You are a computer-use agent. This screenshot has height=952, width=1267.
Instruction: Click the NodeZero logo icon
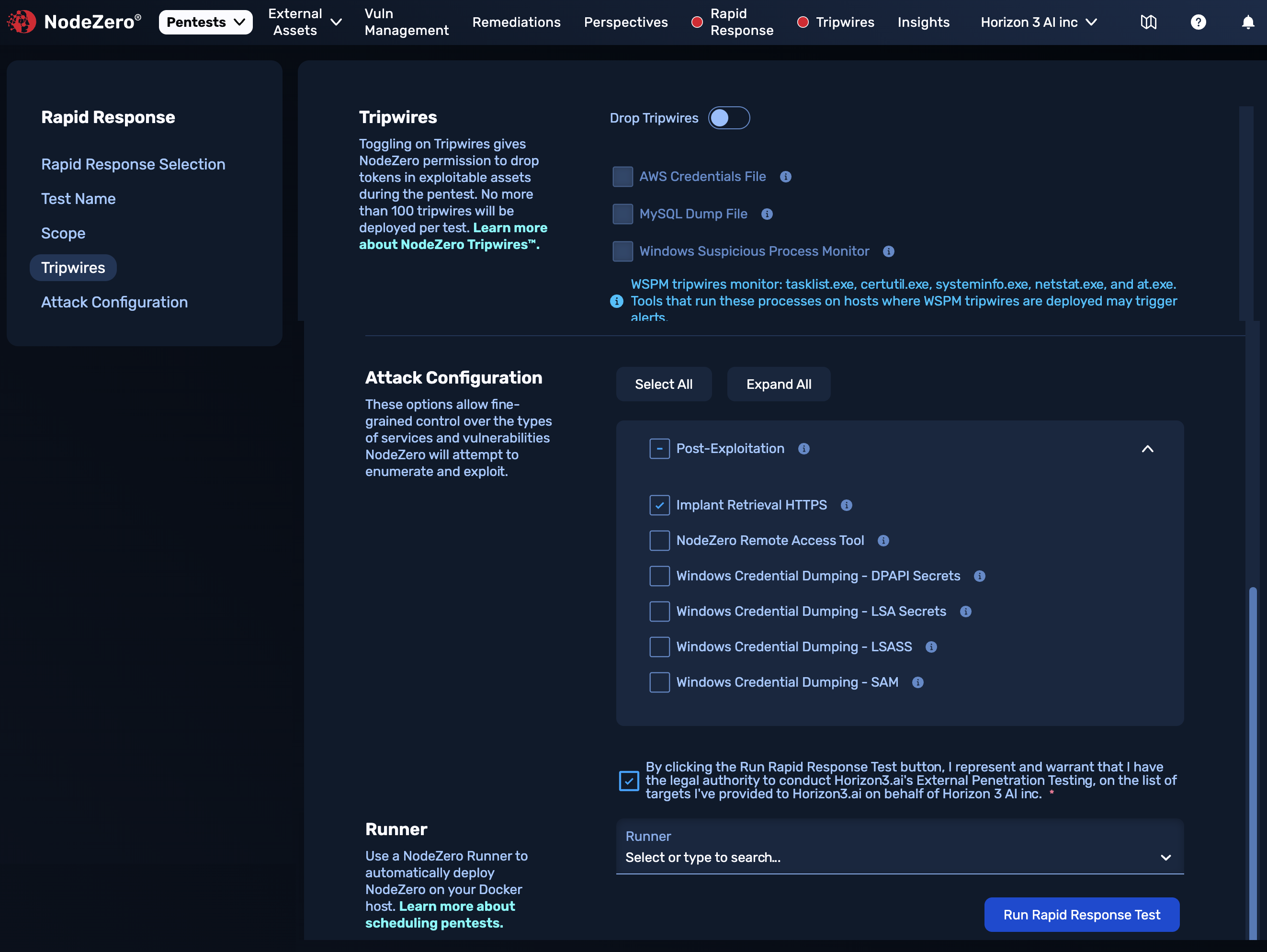[21, 22]
